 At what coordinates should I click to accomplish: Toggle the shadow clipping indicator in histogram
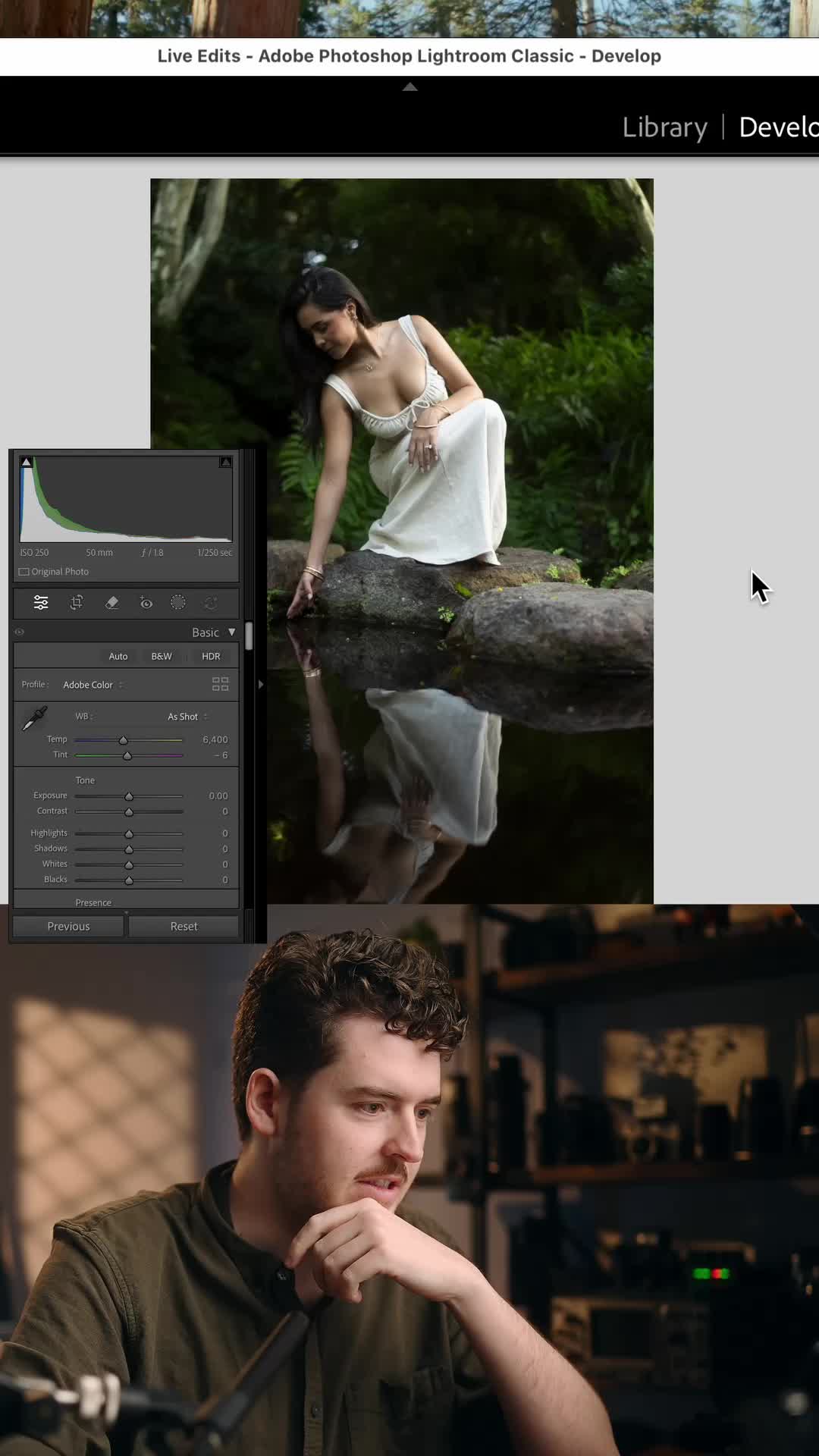click(x=27, y=462)
